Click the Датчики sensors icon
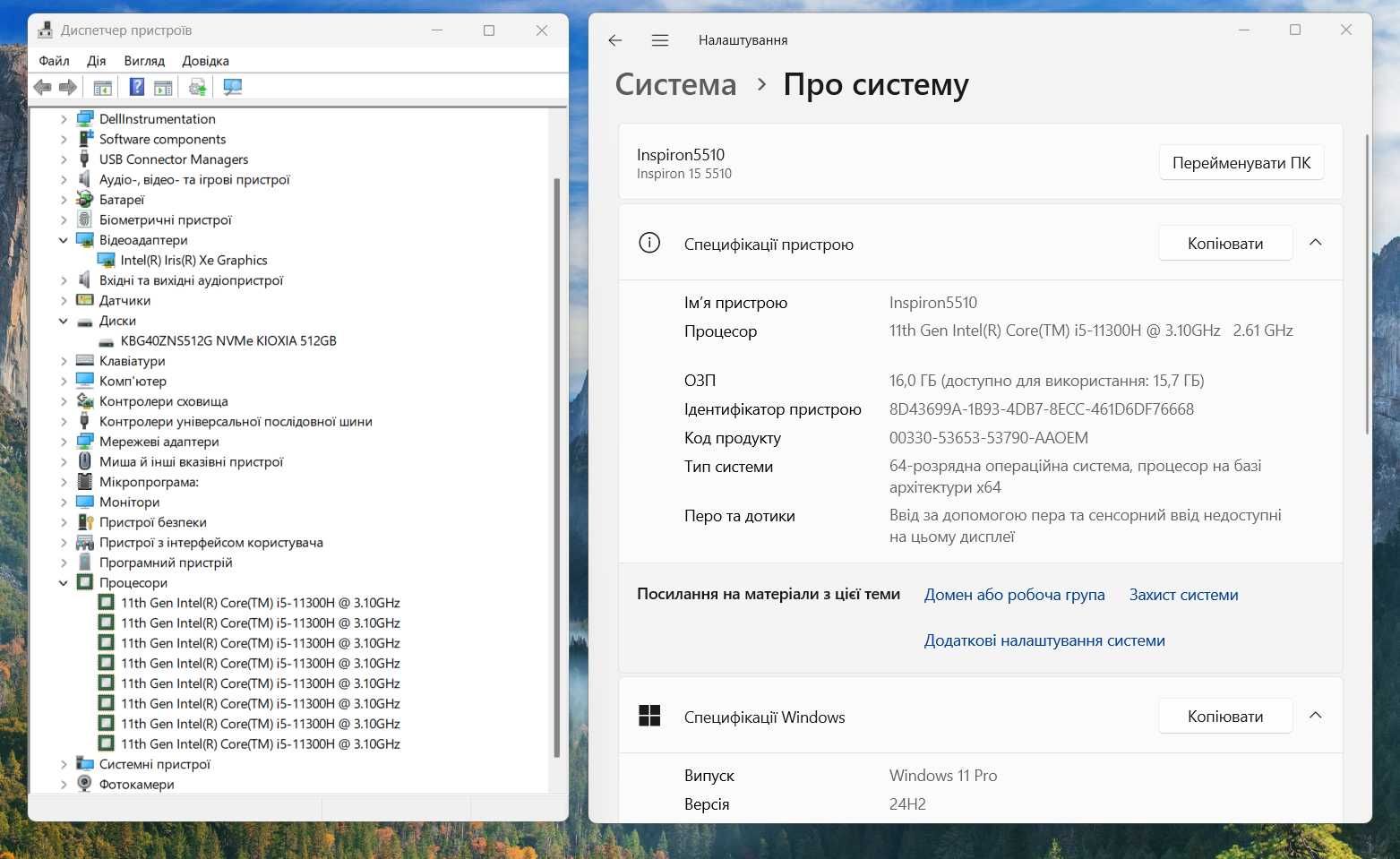This screenshot has width=1400, height=859. (85, 300)
